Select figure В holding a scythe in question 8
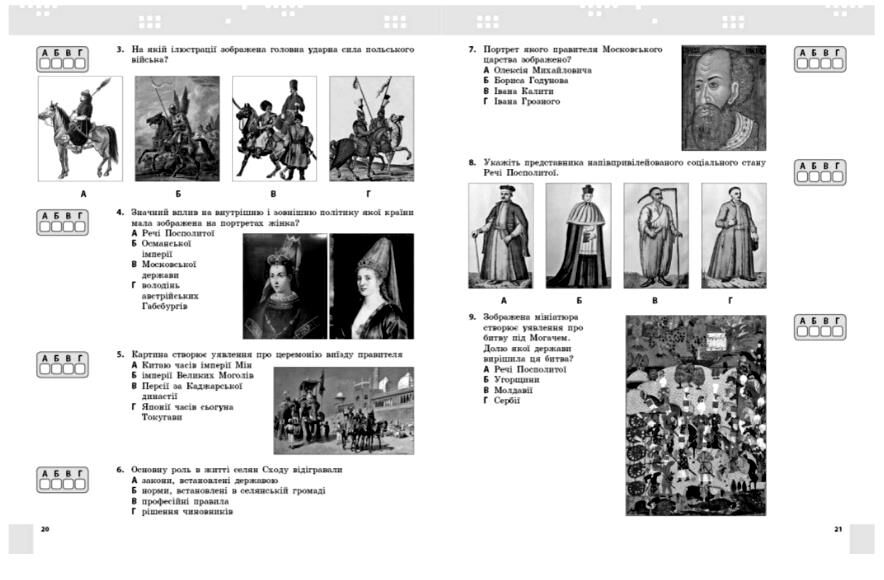884x580 pixels. 656,236
